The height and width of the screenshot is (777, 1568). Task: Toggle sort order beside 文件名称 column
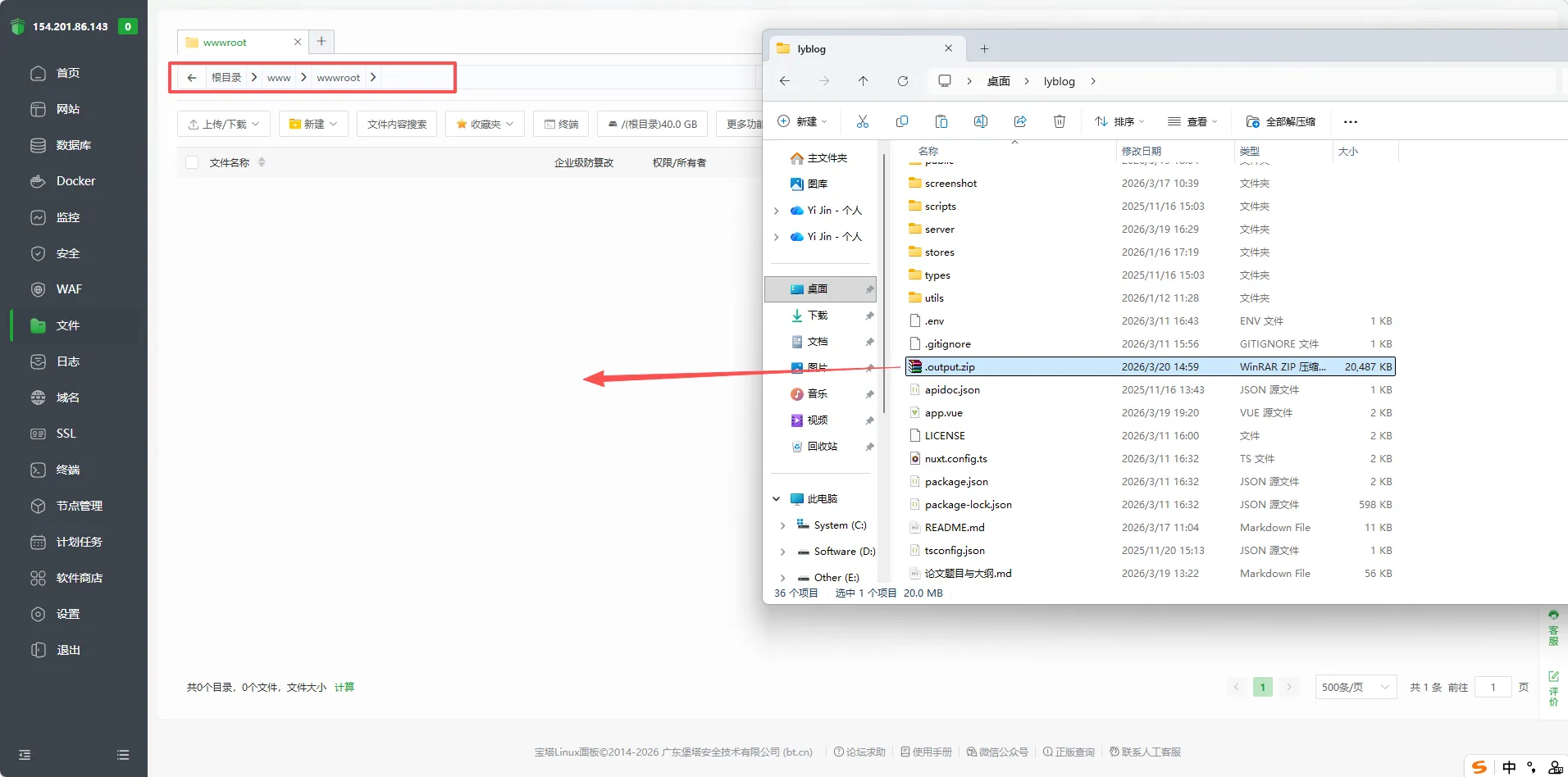click(262, 162)
